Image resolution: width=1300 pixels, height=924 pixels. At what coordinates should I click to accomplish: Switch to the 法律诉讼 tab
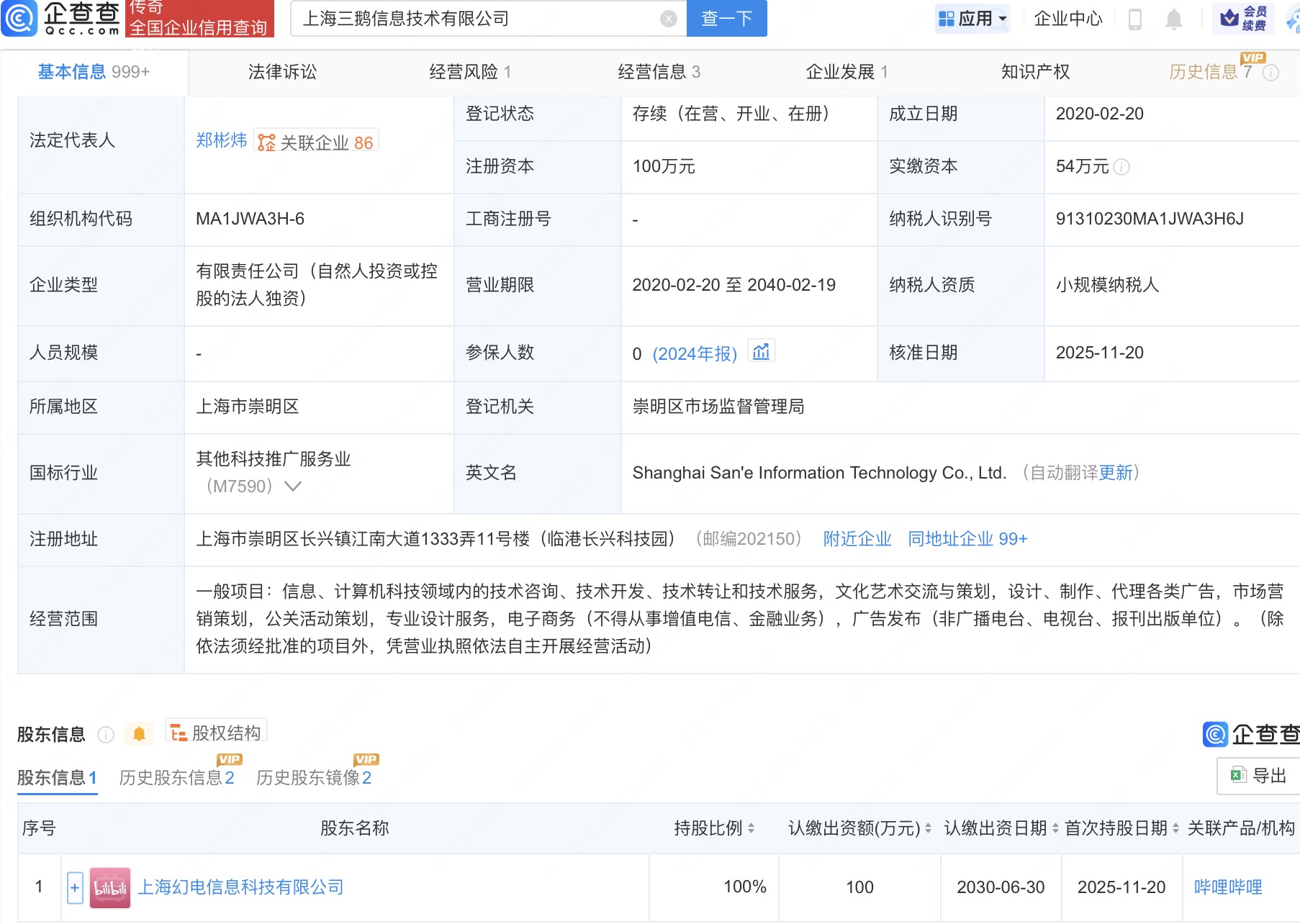pyautogui.click(x=282, y=72)
